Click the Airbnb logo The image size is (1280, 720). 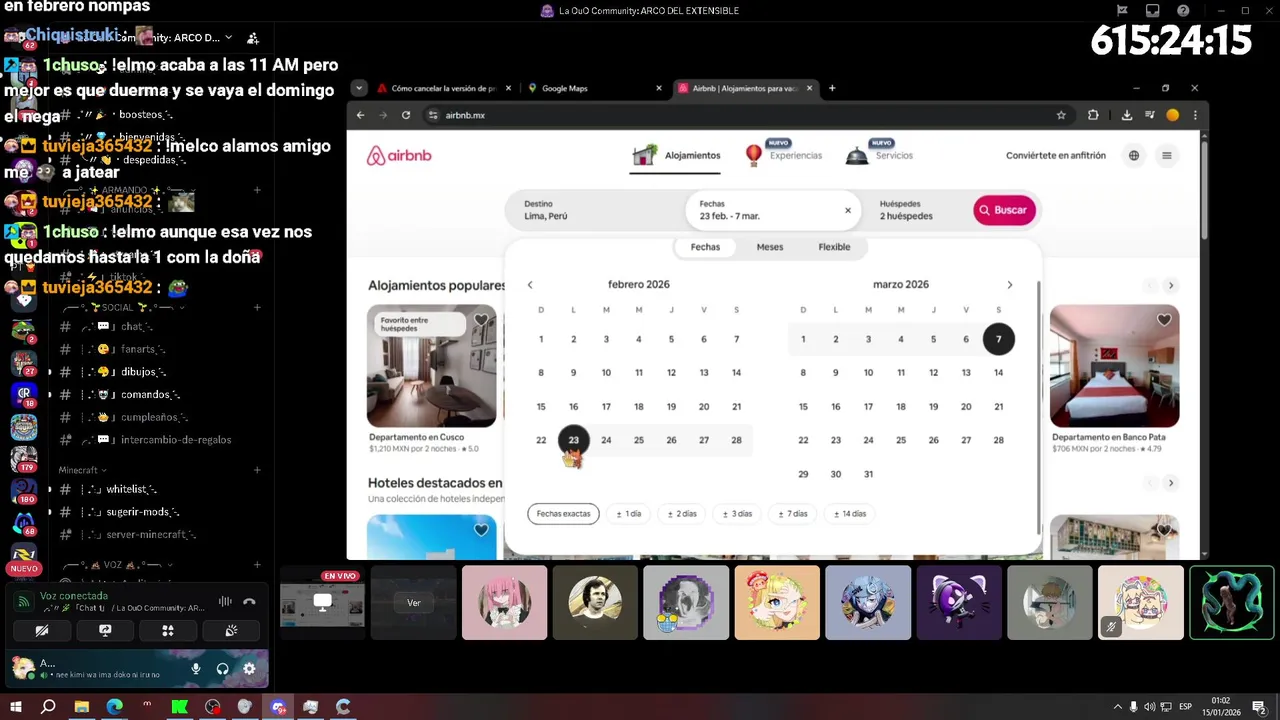pos(399,156)
